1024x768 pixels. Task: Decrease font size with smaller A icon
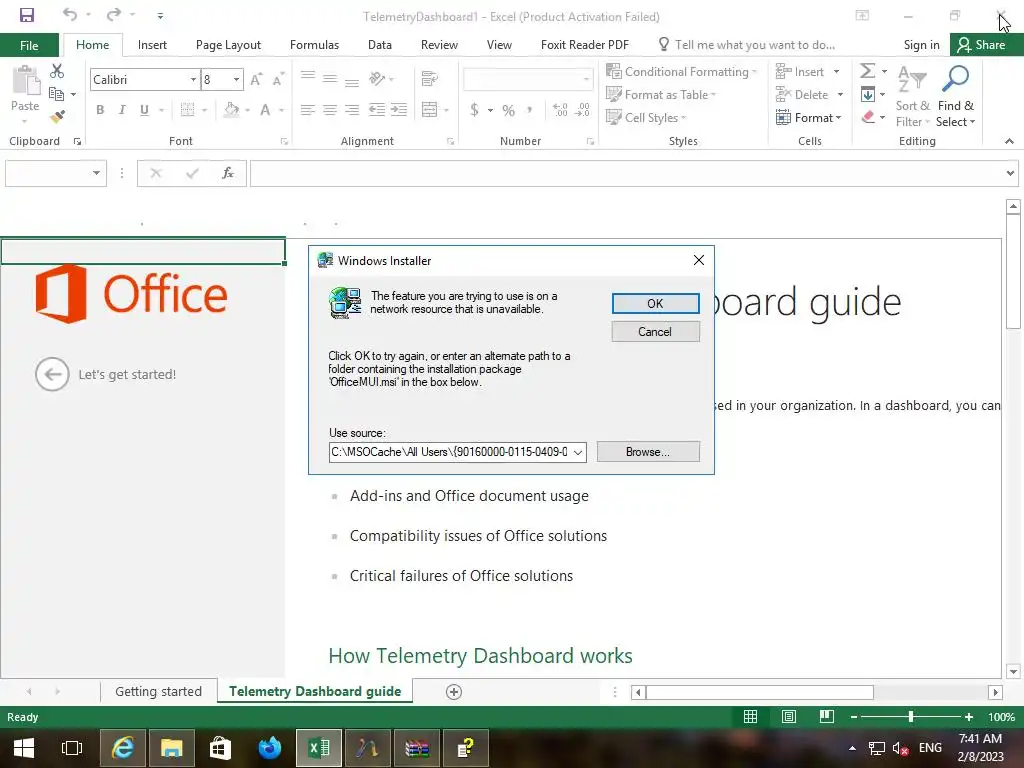point(278,80)
